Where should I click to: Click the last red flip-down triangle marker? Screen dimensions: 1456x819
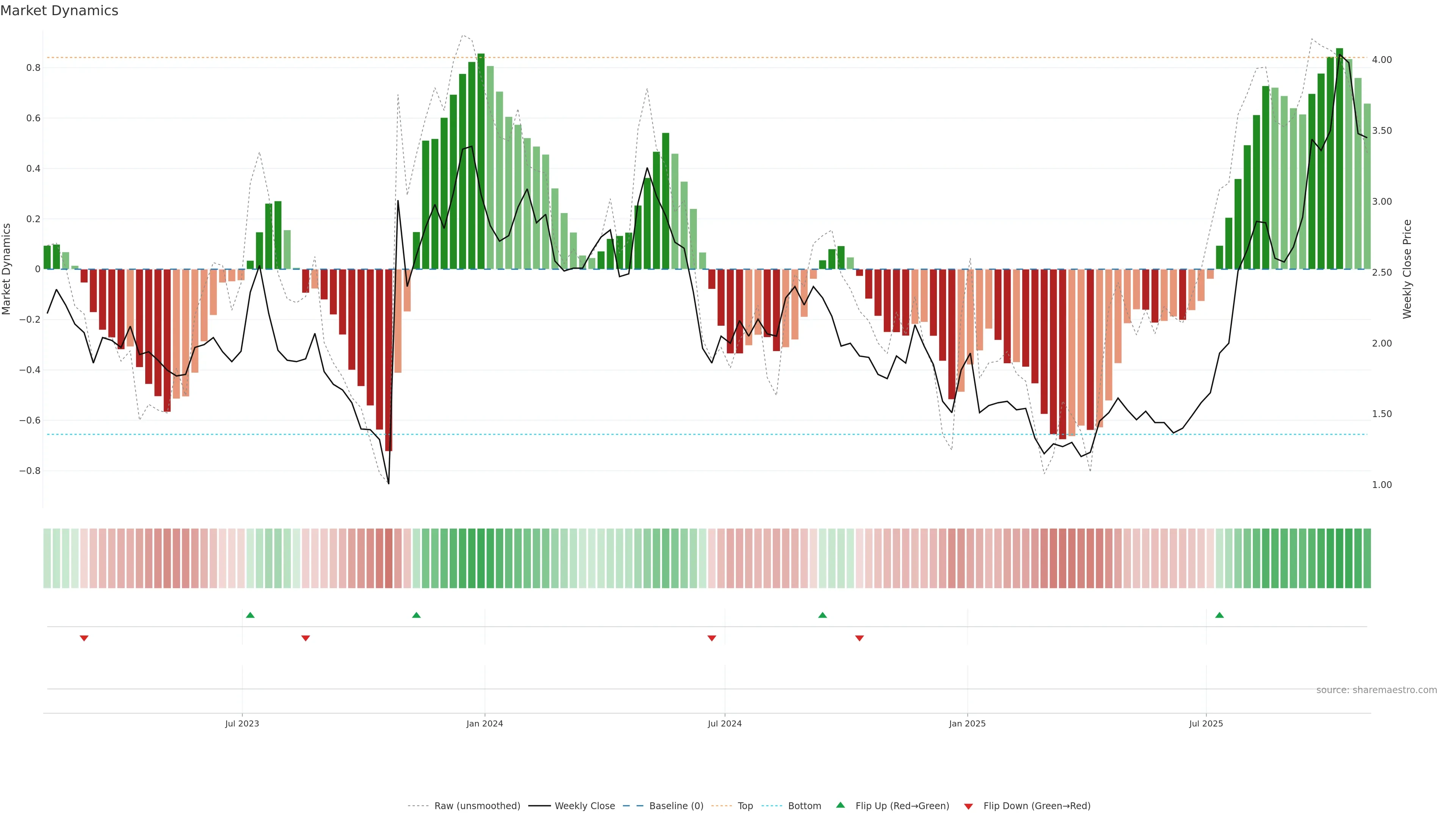coord(860,638)
